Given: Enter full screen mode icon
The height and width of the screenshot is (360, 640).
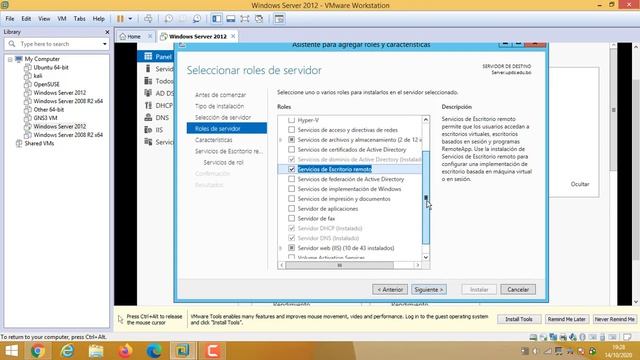Looking at the screenshot, I should click(x=244, y=19).
